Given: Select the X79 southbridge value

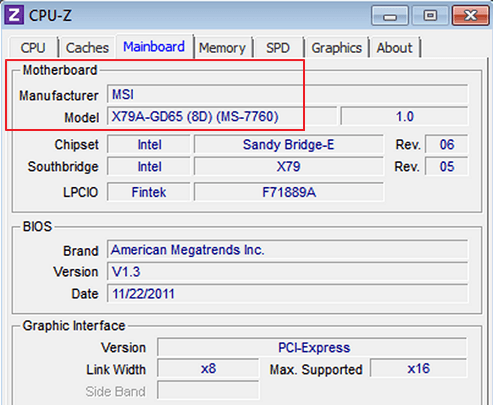Looking at the screenshot, I should 289,166.
